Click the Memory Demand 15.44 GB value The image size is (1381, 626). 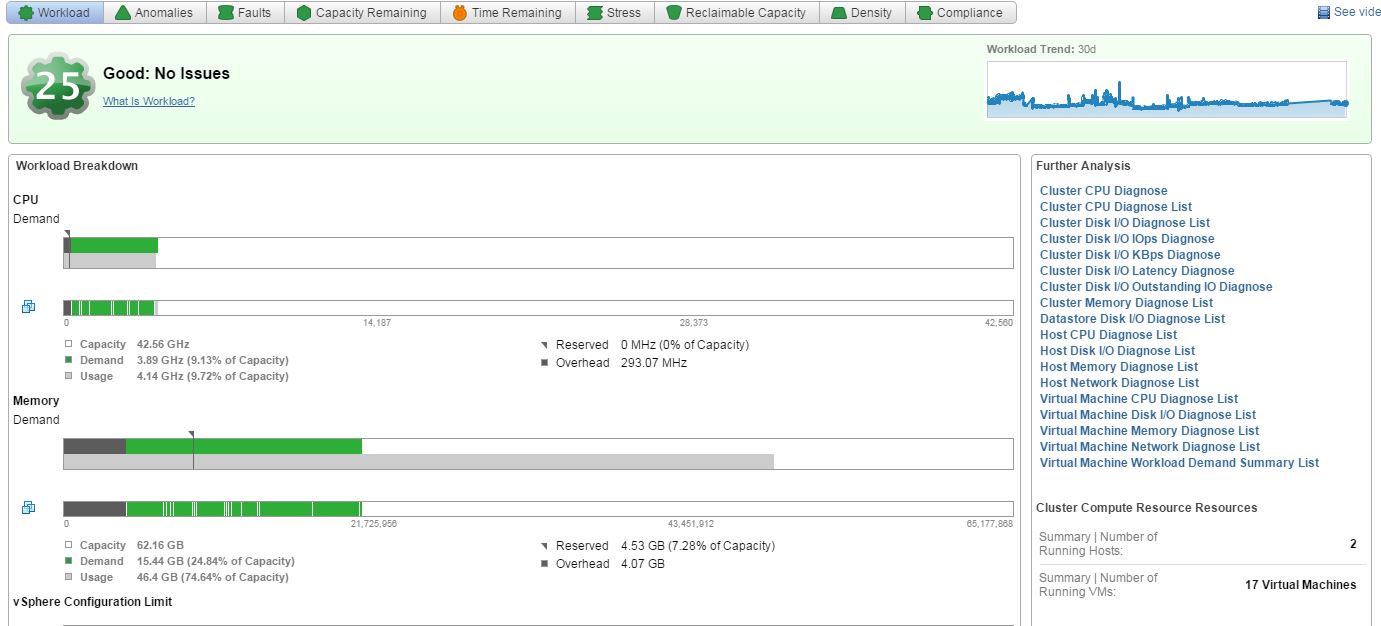pos(215,561)
